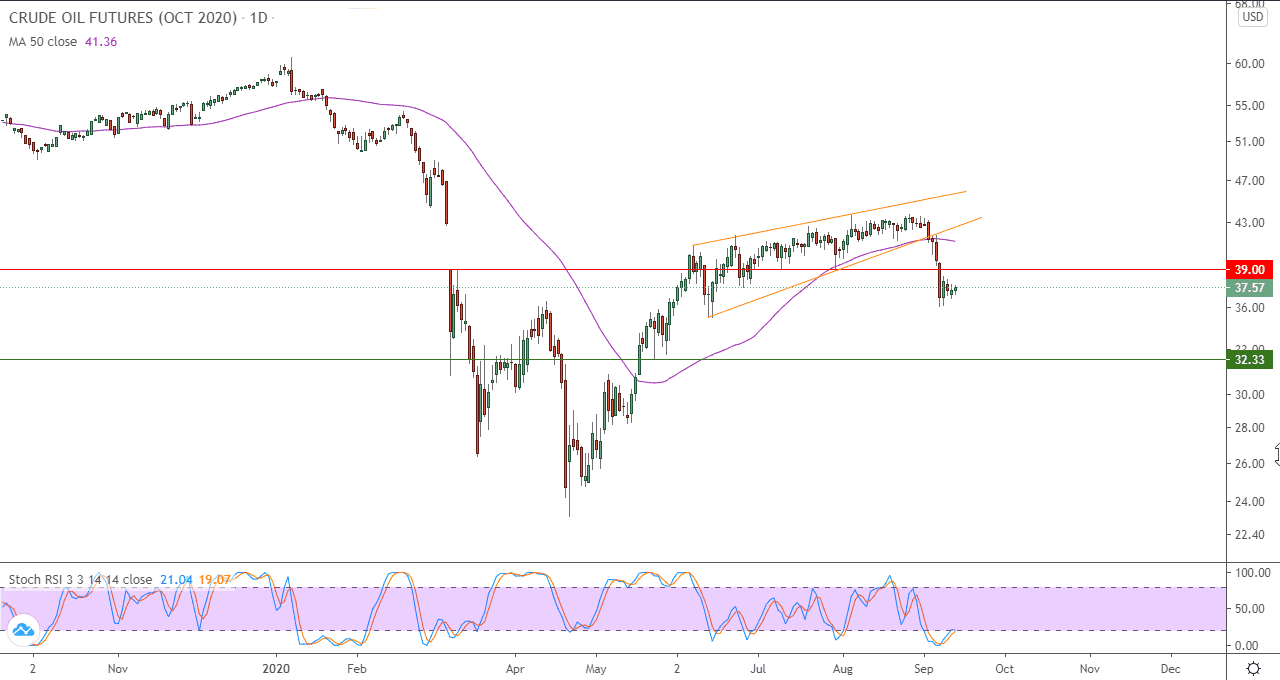The height and width of the screenshot is (680, 1280).
Task: Click the Sep label on time axis
Action: tap(925, 667)
